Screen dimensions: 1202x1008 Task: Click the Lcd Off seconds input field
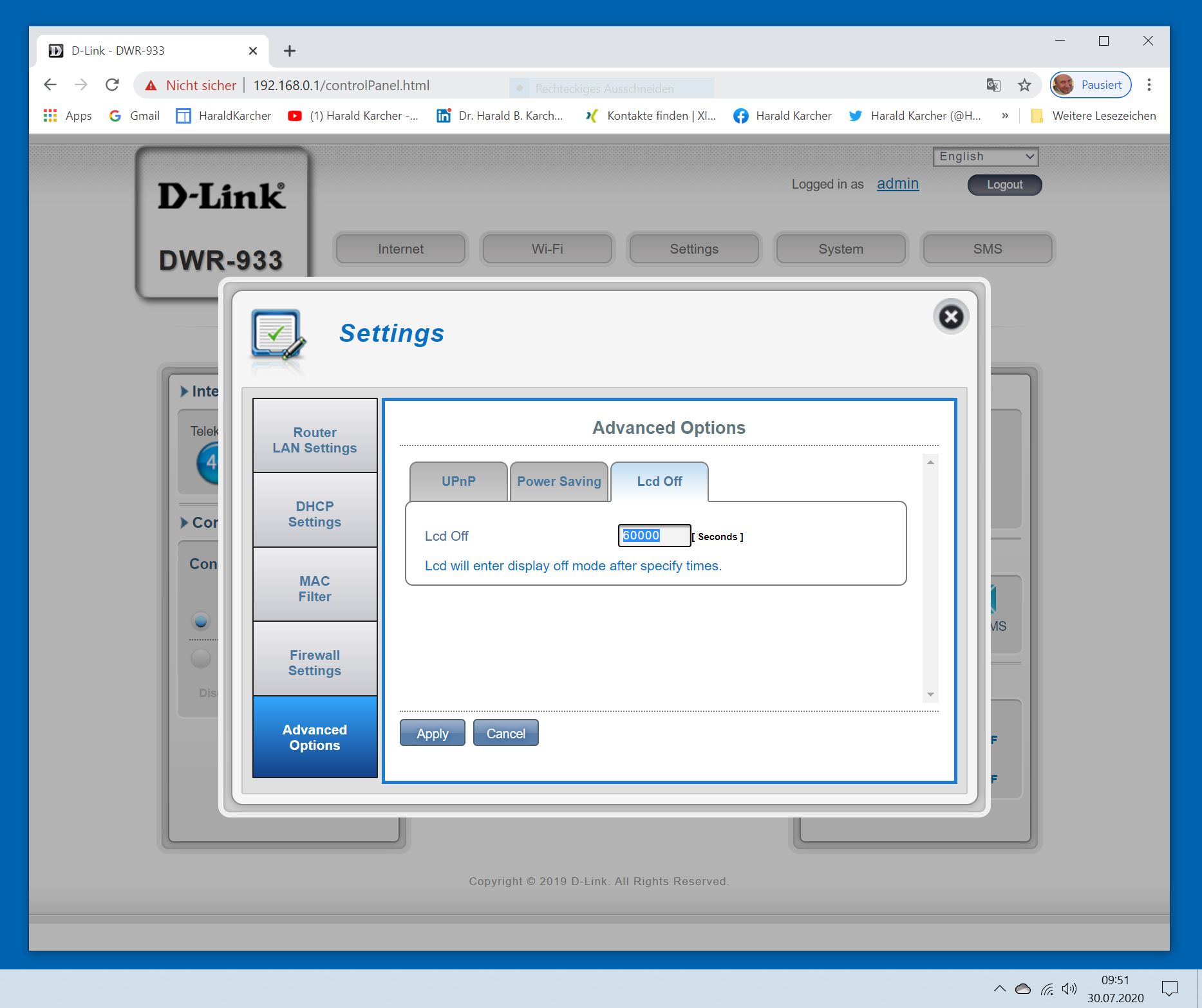[x=654, y=536]
